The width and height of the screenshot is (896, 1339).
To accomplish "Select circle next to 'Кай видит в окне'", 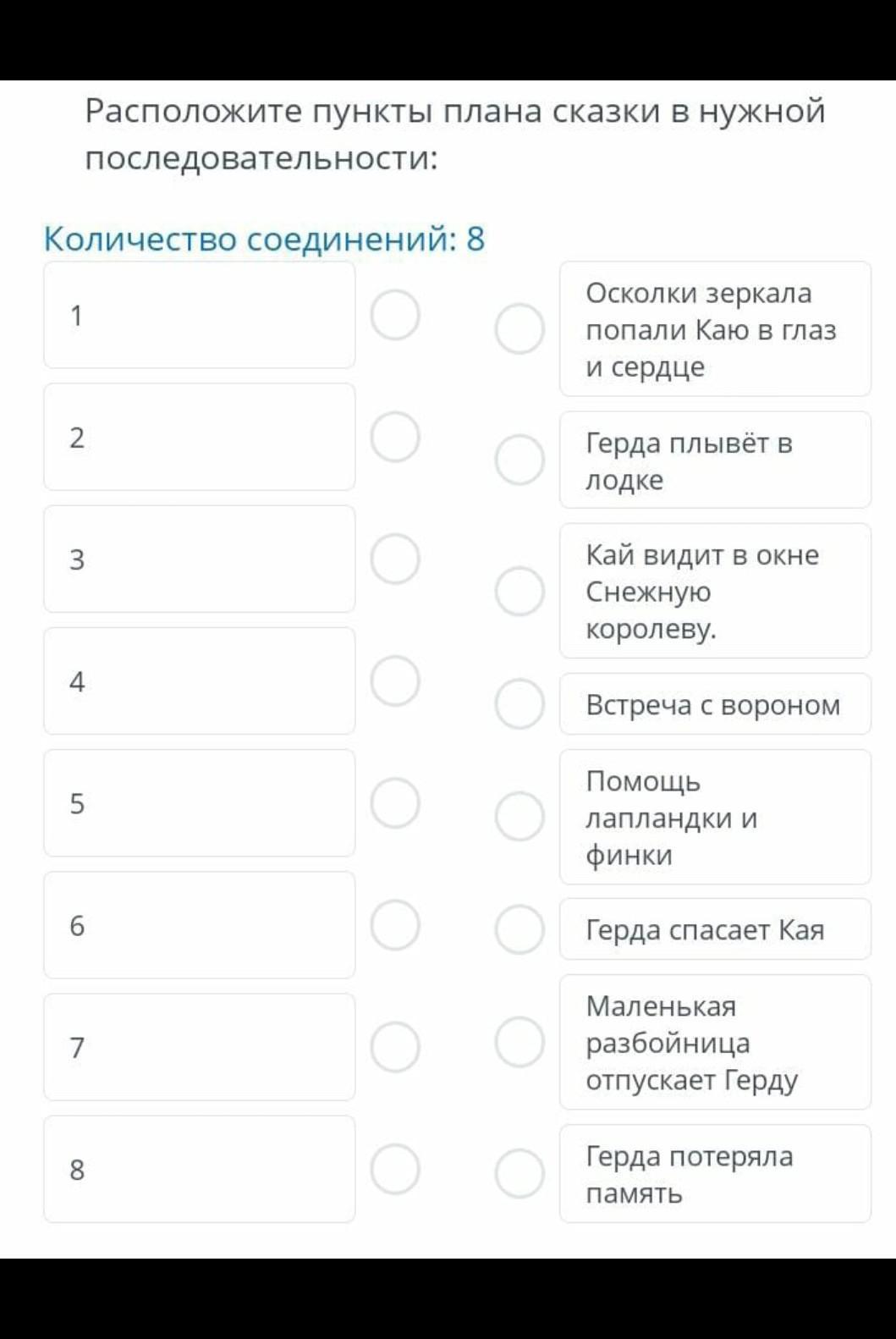I will tap(519, 591).
